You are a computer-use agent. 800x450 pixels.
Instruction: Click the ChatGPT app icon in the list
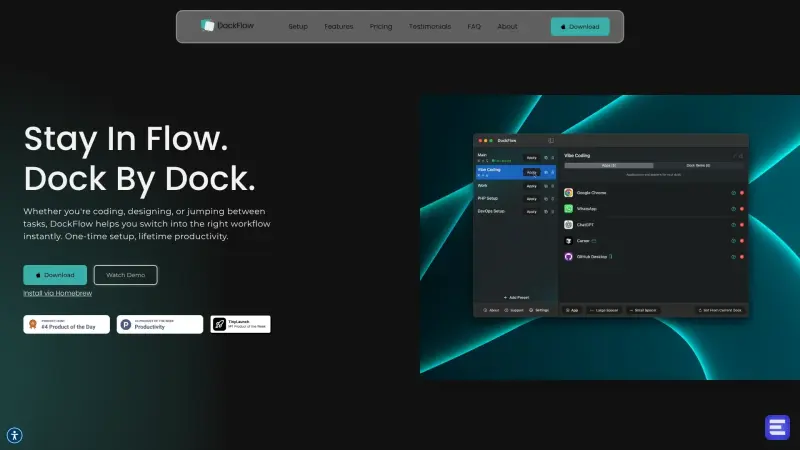pyautogui.click(x=568, y=225)
